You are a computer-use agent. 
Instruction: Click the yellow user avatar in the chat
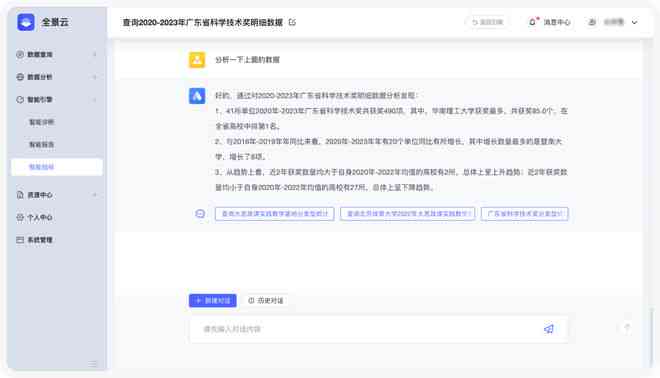[197, 60]
